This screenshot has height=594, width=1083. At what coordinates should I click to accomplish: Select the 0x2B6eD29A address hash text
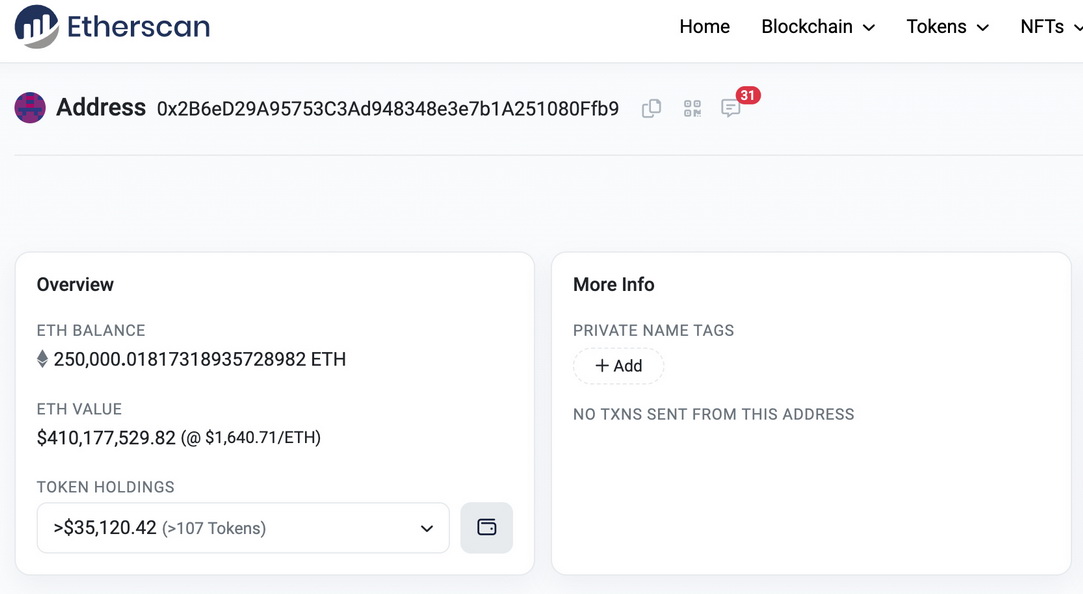point(388,108)
